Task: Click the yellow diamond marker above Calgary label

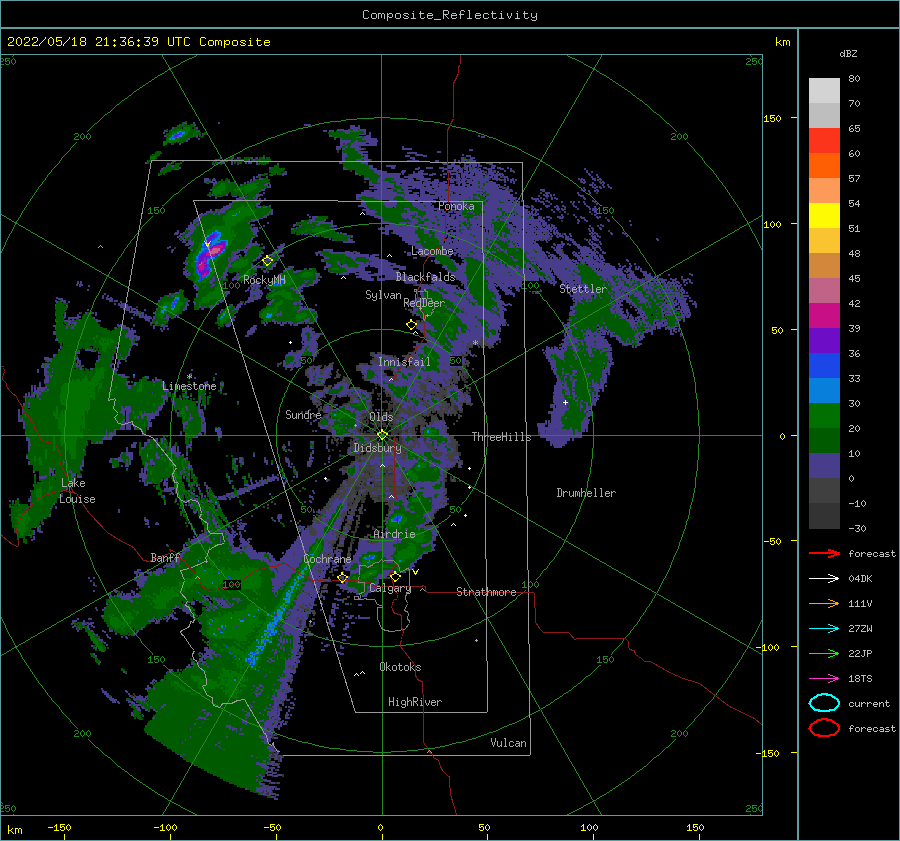Action: tap(395, 576)
